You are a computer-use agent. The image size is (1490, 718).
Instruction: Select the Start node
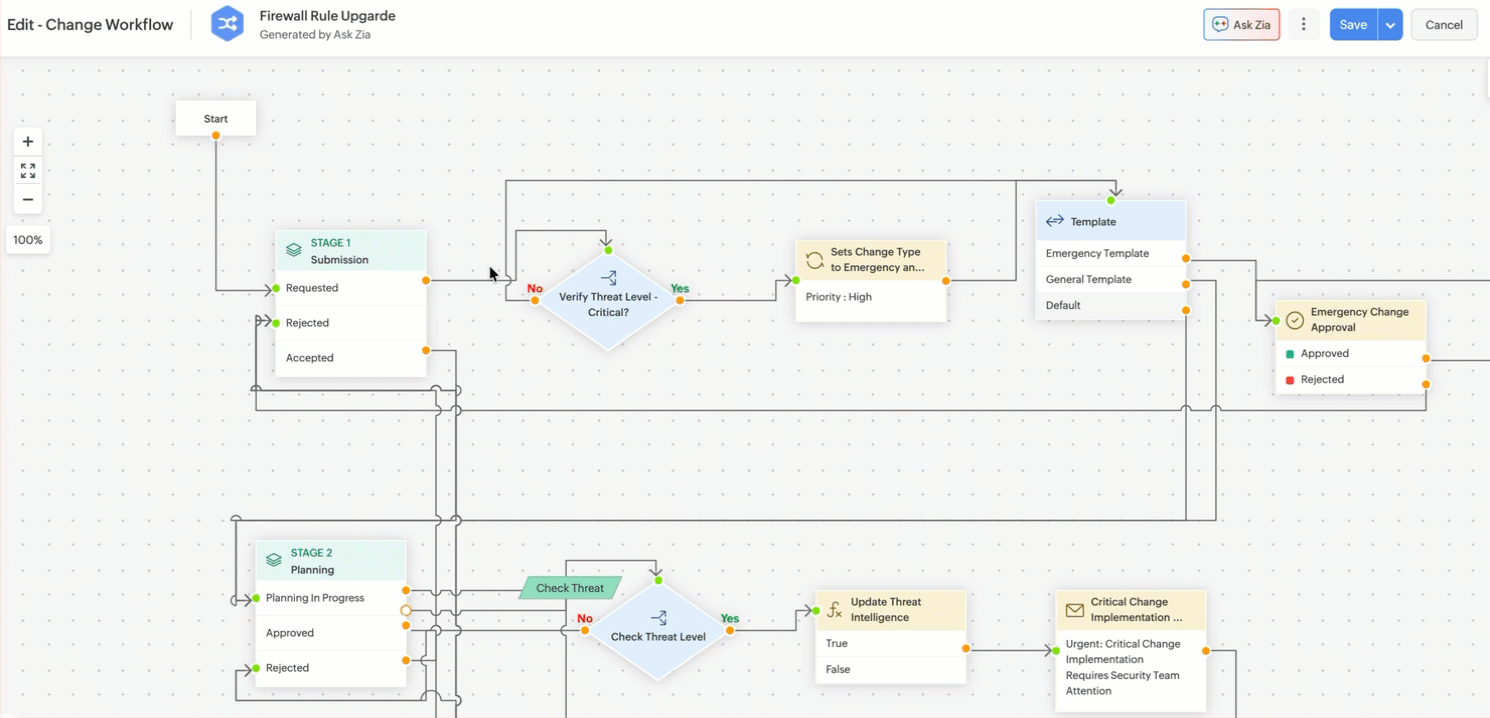click(x=216, y=118)
